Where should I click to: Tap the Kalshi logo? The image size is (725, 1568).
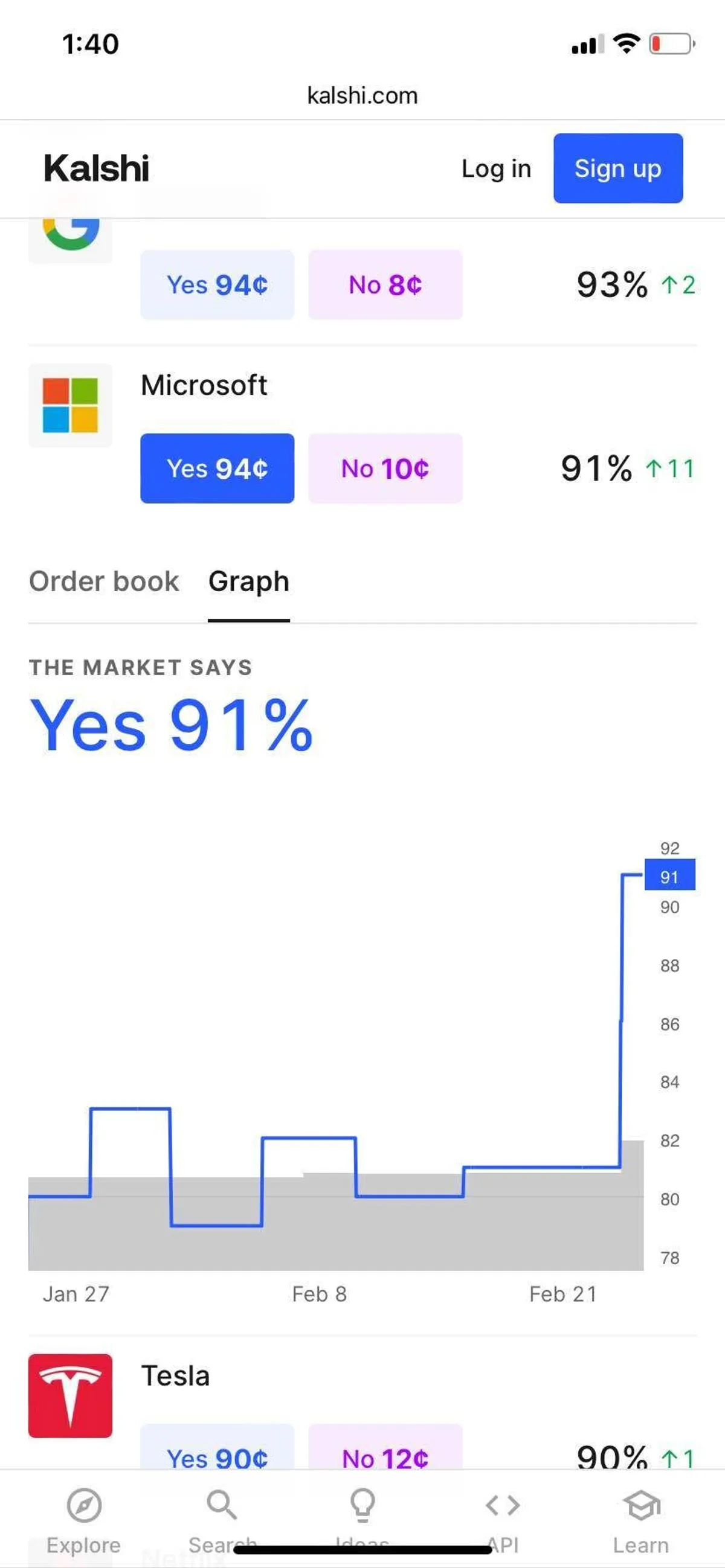[x=96, y=168]
